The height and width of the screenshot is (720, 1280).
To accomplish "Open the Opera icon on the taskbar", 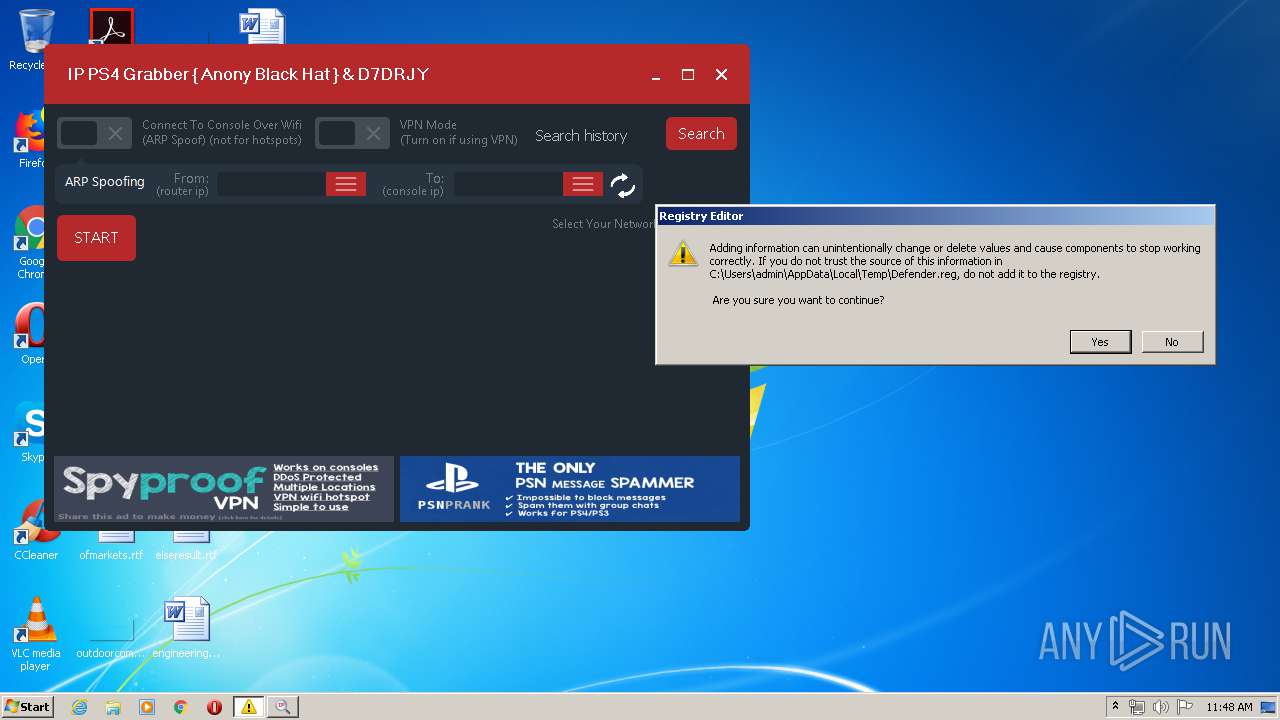I will point(214,707).
